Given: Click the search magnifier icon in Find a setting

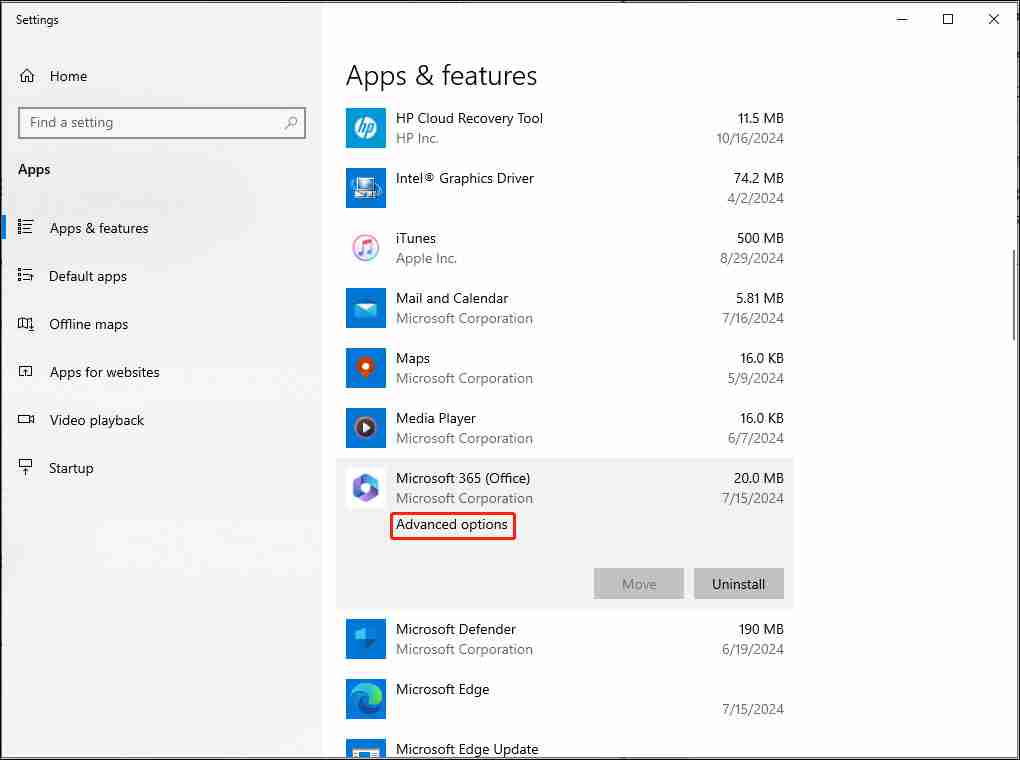Looking at the screenshot, I should click(291, 122).
